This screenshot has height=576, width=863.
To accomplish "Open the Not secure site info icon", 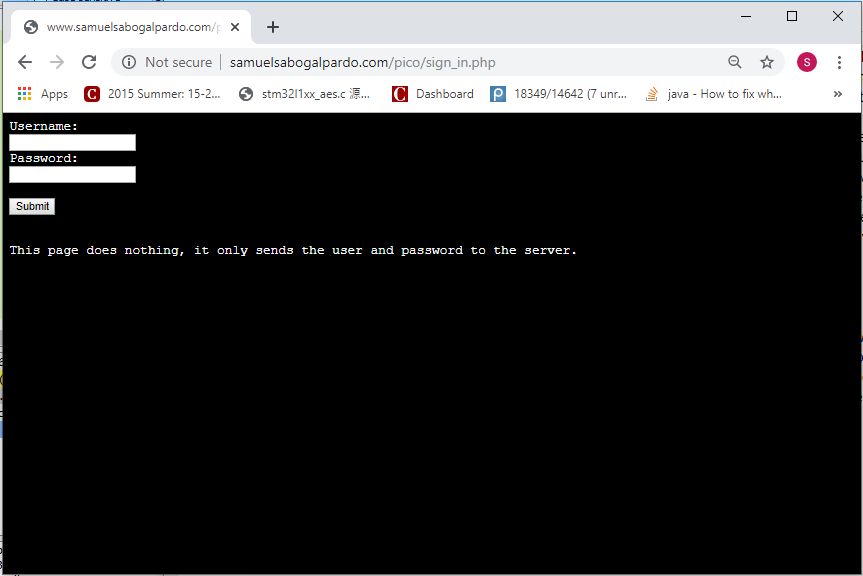I will tap(129, 62).
